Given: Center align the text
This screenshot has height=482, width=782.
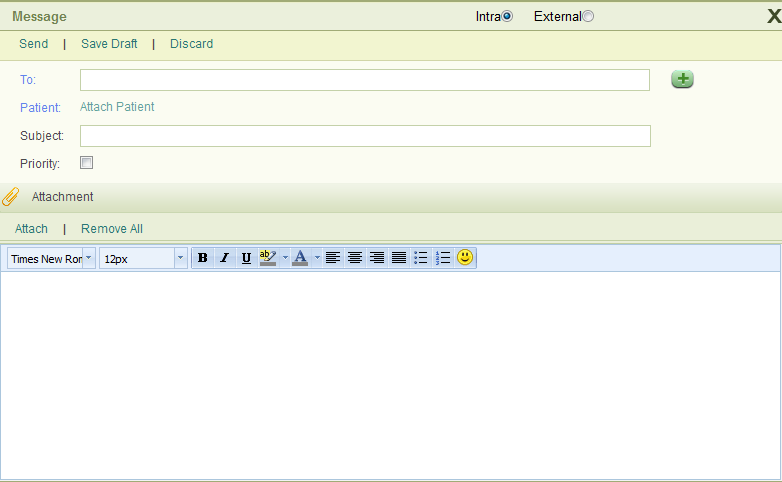Looking at the screenshot, I should (x=355, y=258).
